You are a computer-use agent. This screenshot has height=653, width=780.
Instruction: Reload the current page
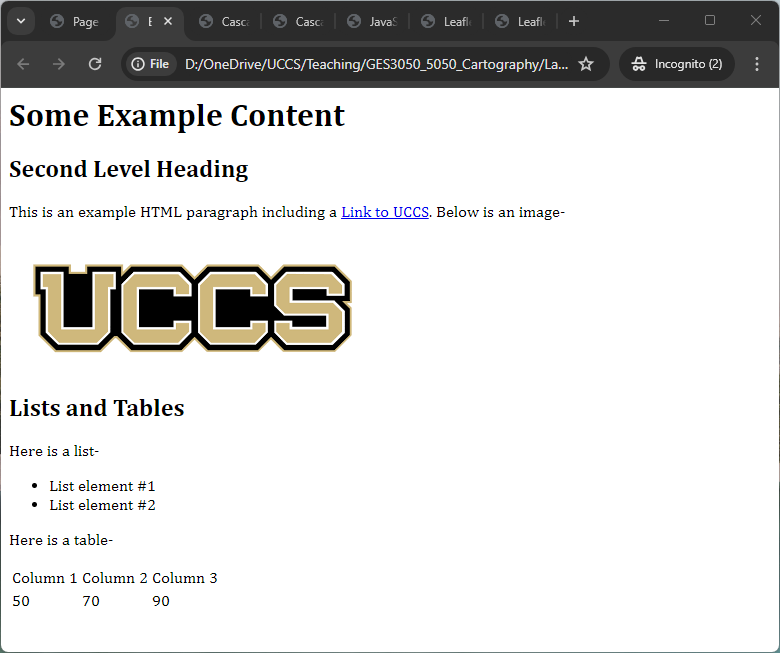(95, 64)
